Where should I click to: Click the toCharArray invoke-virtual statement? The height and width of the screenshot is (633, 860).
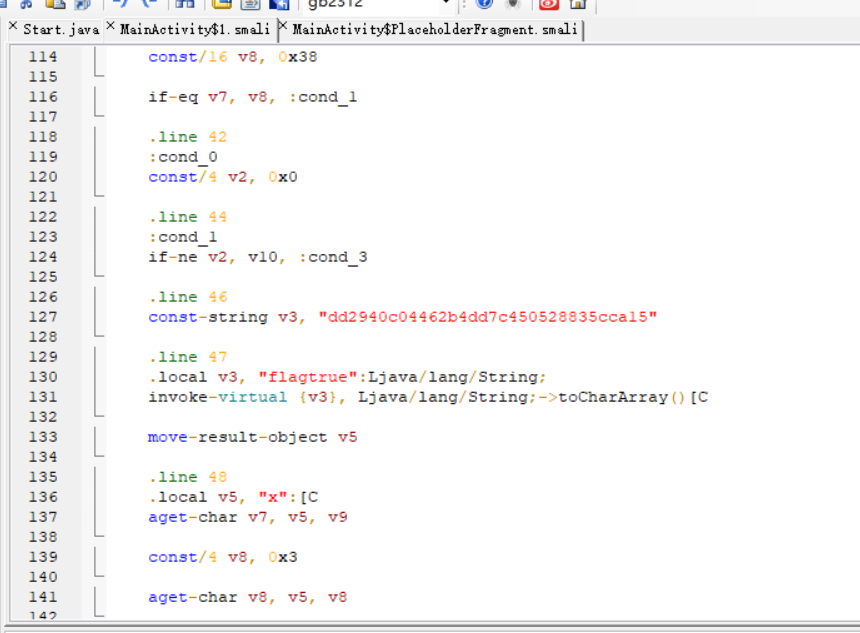[x=428, y=397]
